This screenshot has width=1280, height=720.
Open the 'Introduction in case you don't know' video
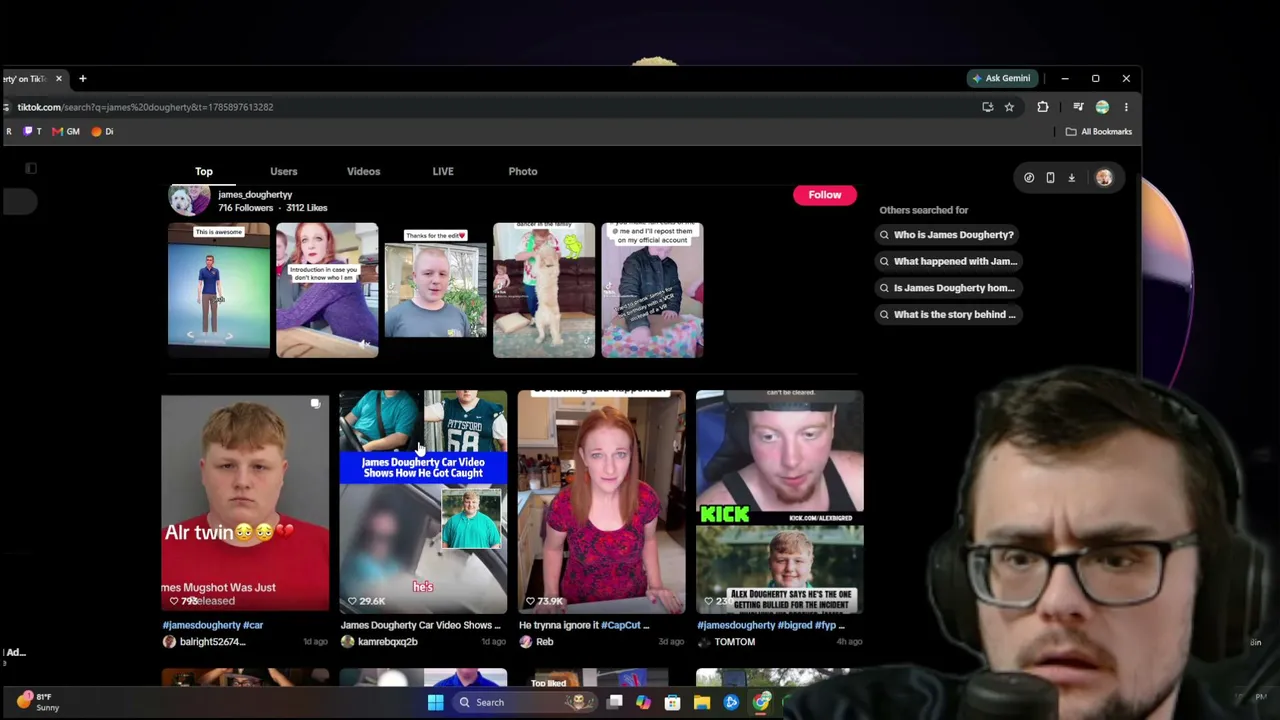point(327,290)
